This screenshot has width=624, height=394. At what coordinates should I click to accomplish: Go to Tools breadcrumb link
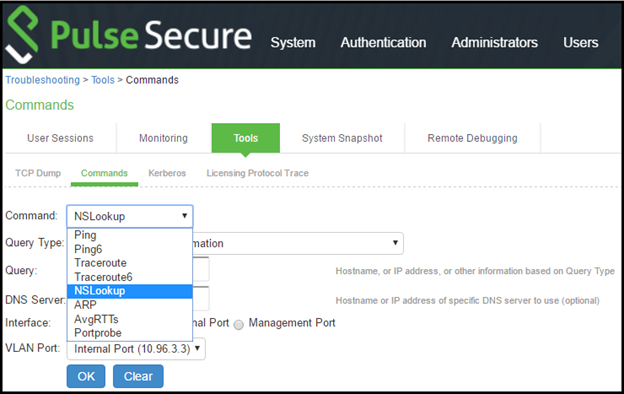click(103, 80)
